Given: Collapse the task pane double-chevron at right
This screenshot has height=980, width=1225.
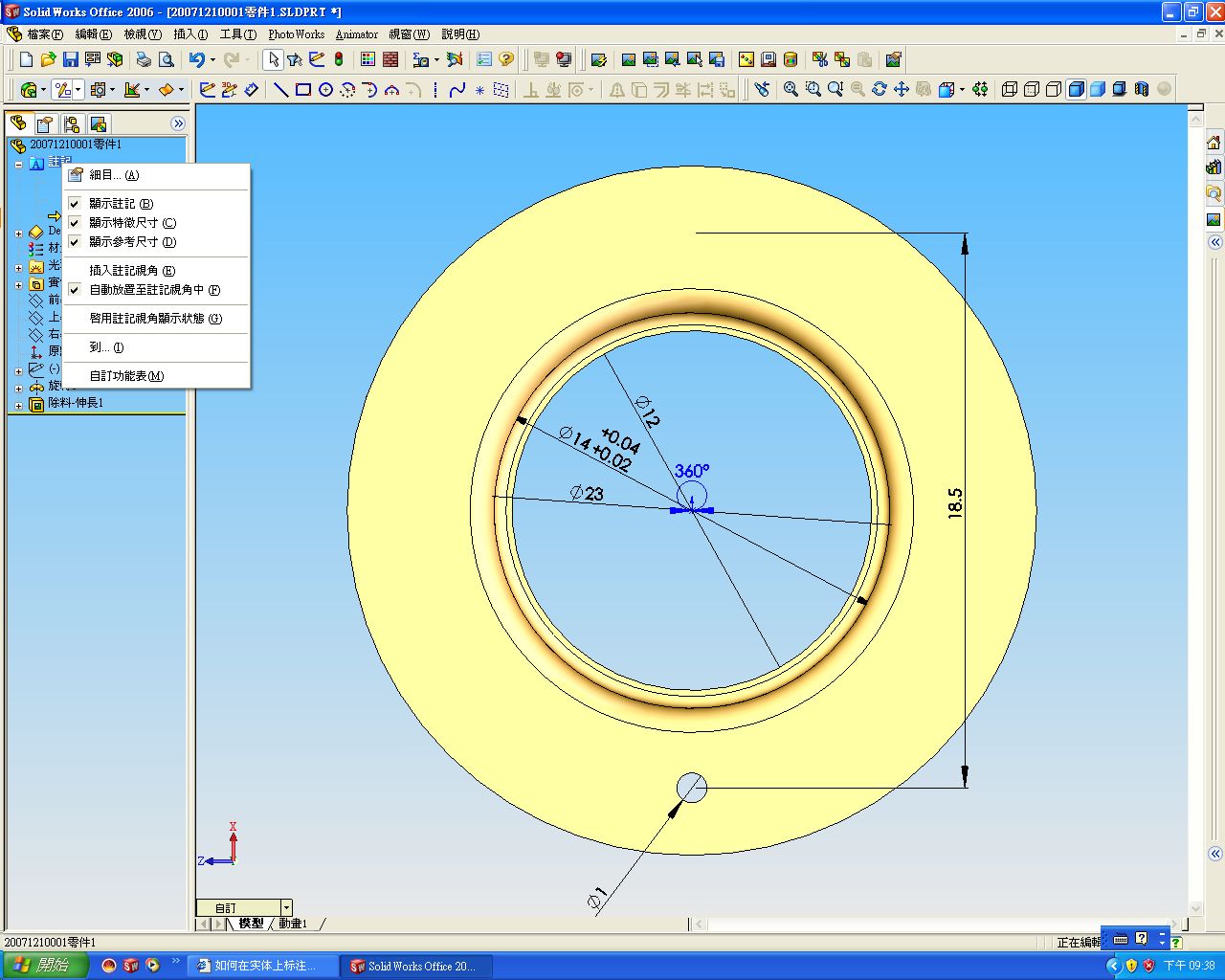Looking at the screenshot, I should point(1214,242).
